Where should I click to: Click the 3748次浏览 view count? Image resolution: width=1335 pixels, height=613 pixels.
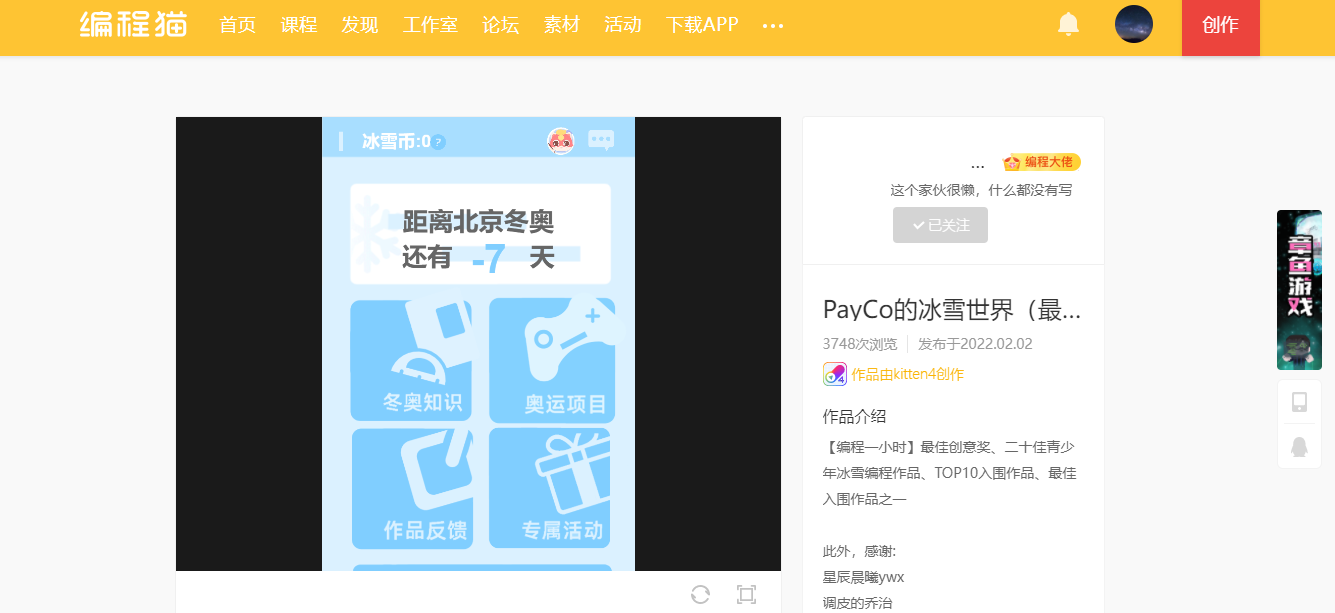860,344
